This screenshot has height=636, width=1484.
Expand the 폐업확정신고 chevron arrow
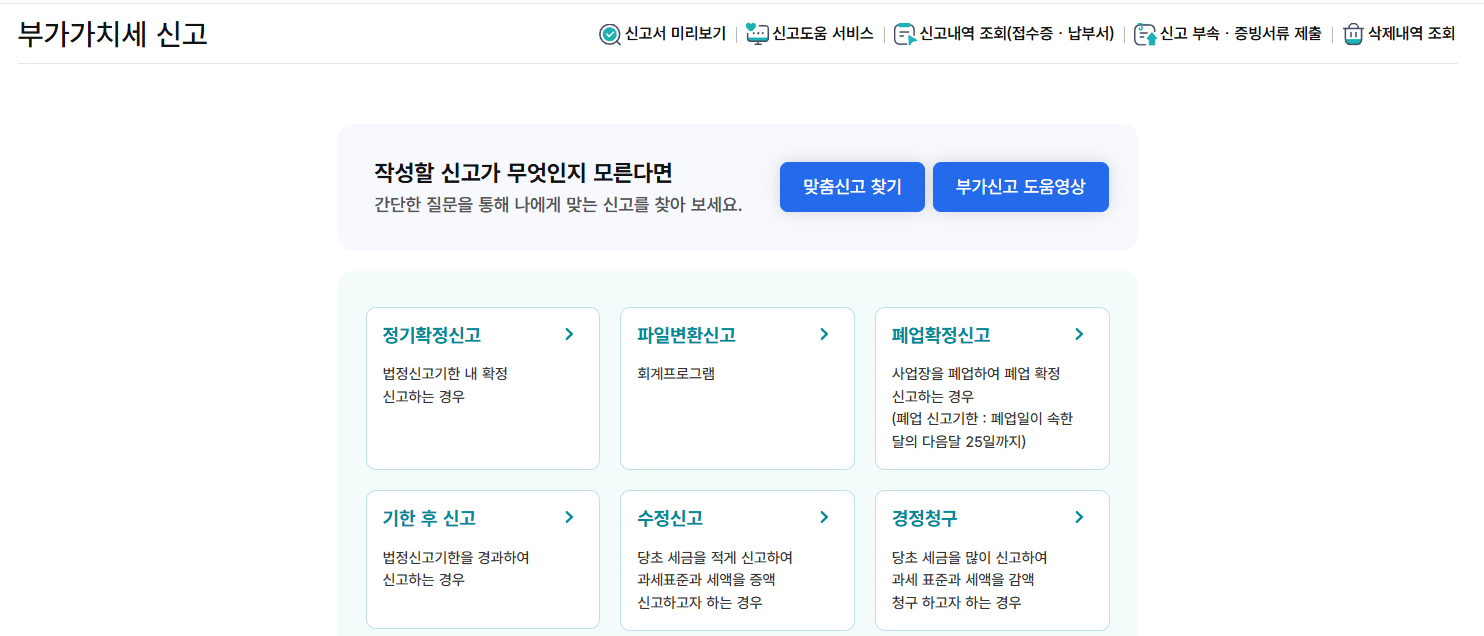(1079, 334)
